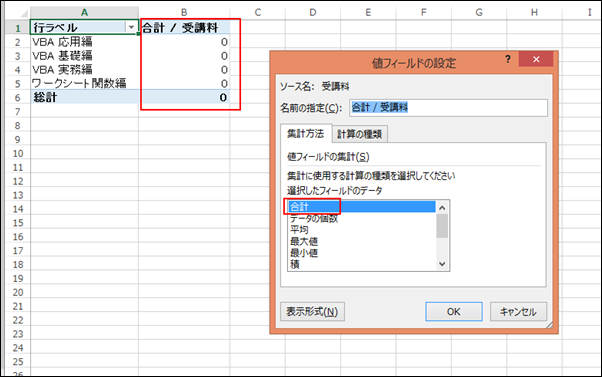The image size is (602, 377).
Task: Select row 1 header
Action: click(18, 28)
